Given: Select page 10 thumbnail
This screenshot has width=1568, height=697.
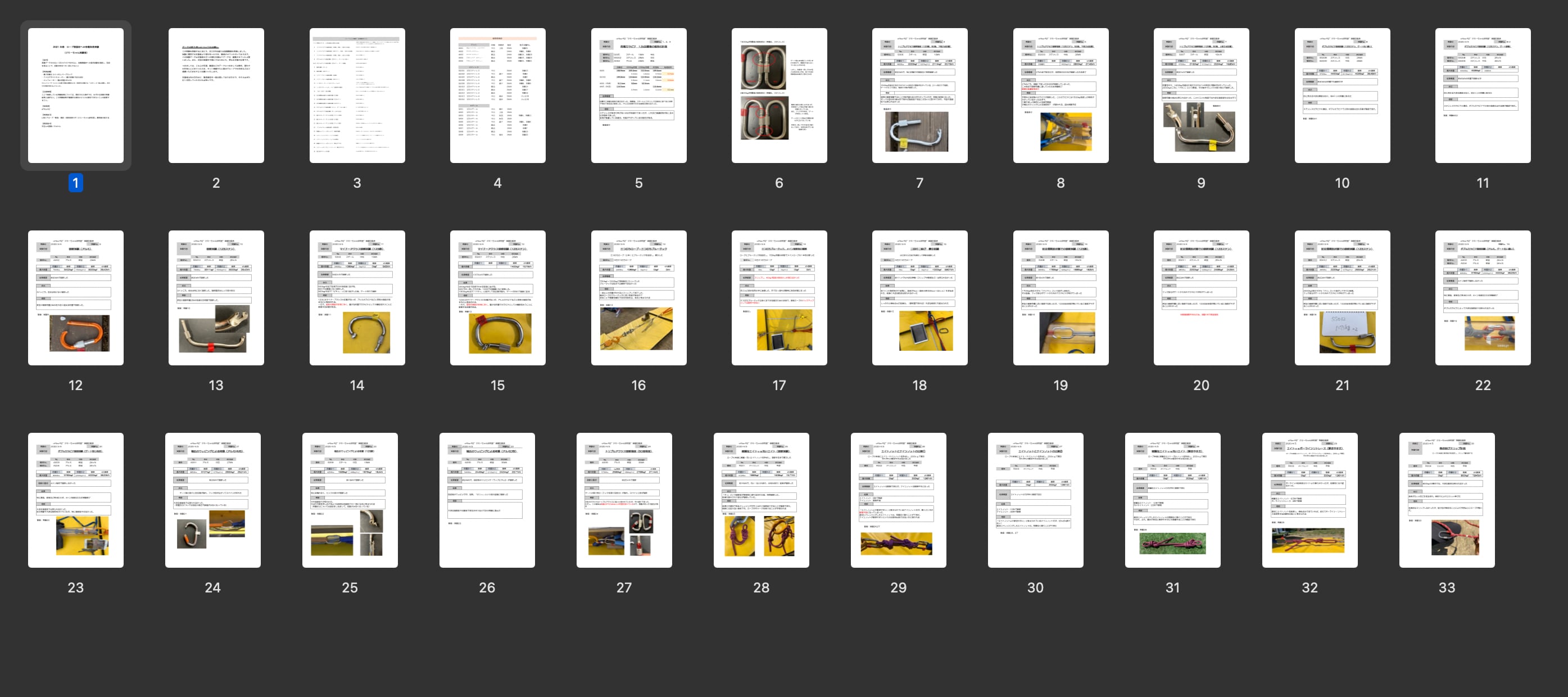Looking at the screenshot, I should click(x=1342, y=95).
